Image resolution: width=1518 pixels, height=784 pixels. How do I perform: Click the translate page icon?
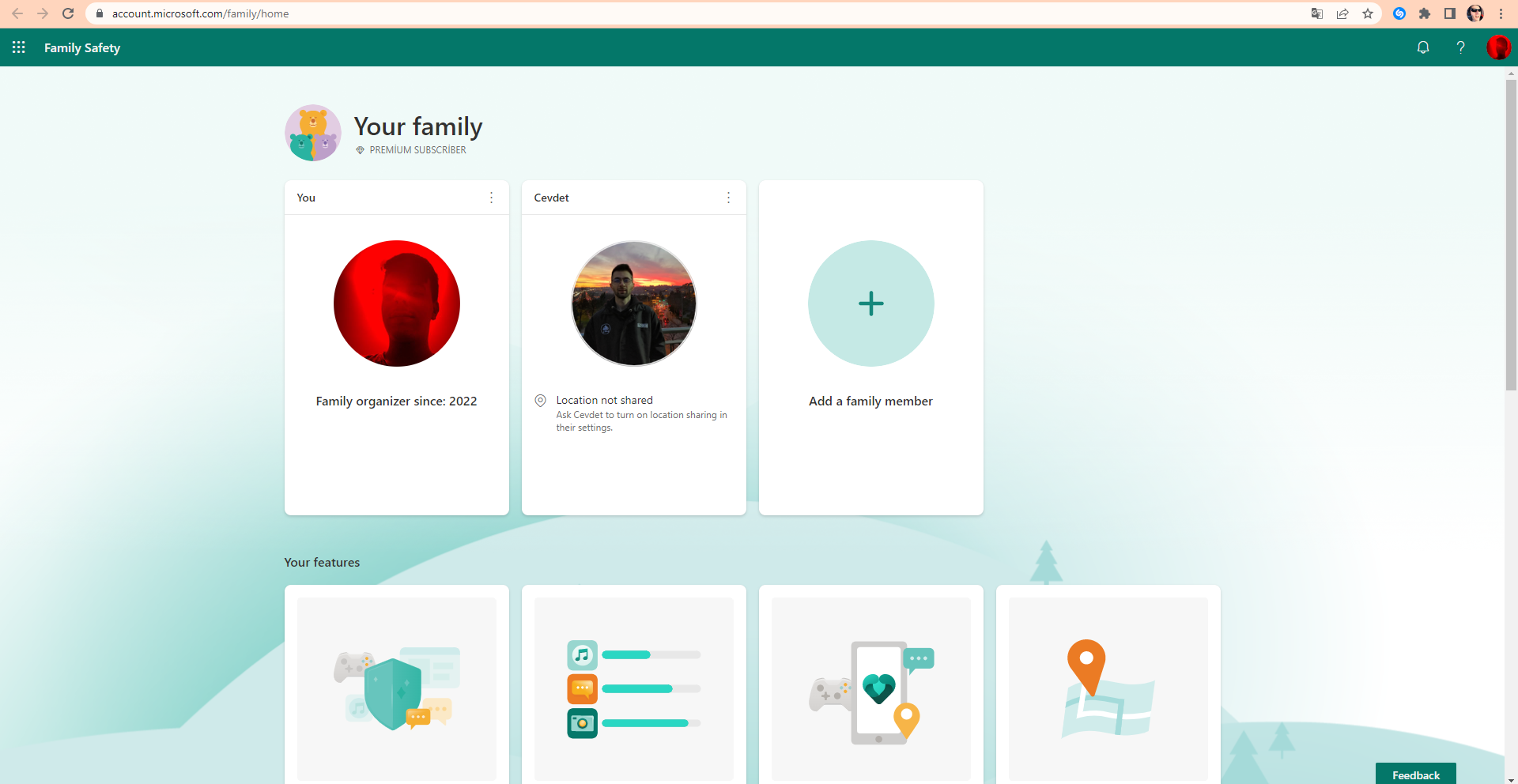(x=1317, y=13)
